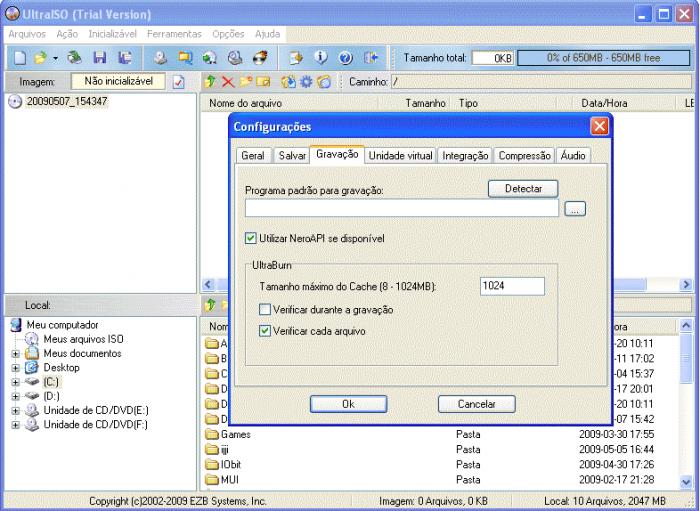The height and width of the screenshot is (511, 700).
Task: Click the Register/order toolbar icon
Action: pyautogui.click(x=296, y=58)
